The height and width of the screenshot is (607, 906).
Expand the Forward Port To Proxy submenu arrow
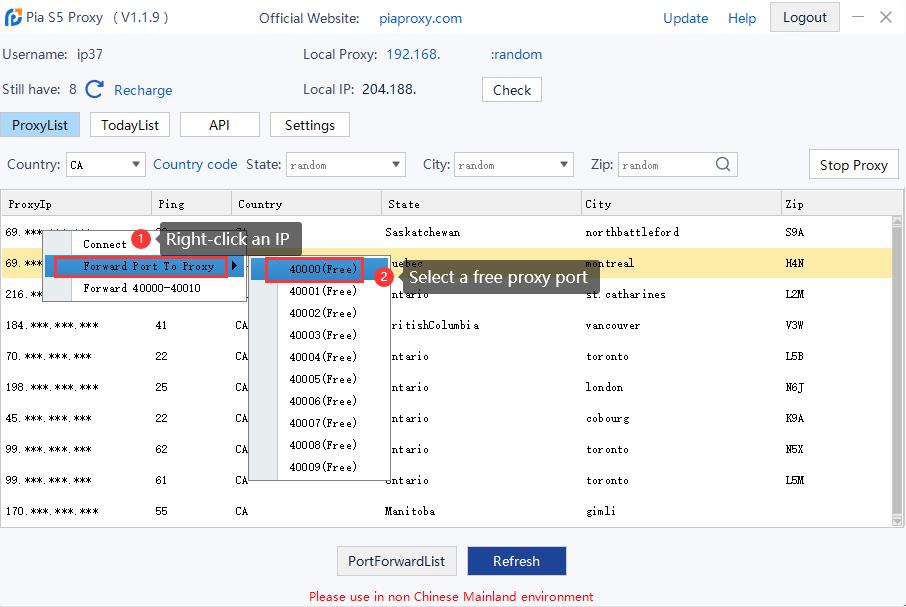235,266
